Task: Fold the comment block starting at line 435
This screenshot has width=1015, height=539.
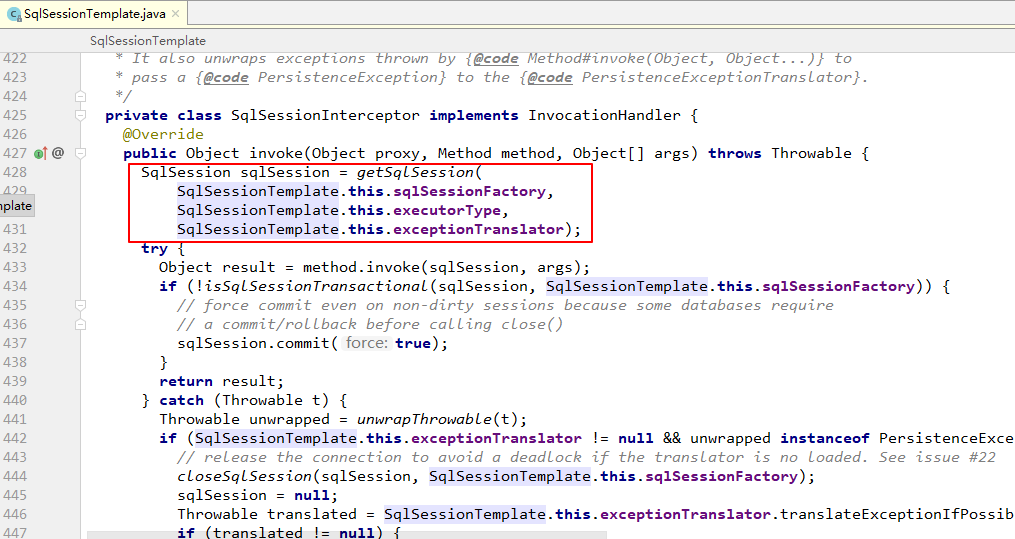Action: (79, 305)
